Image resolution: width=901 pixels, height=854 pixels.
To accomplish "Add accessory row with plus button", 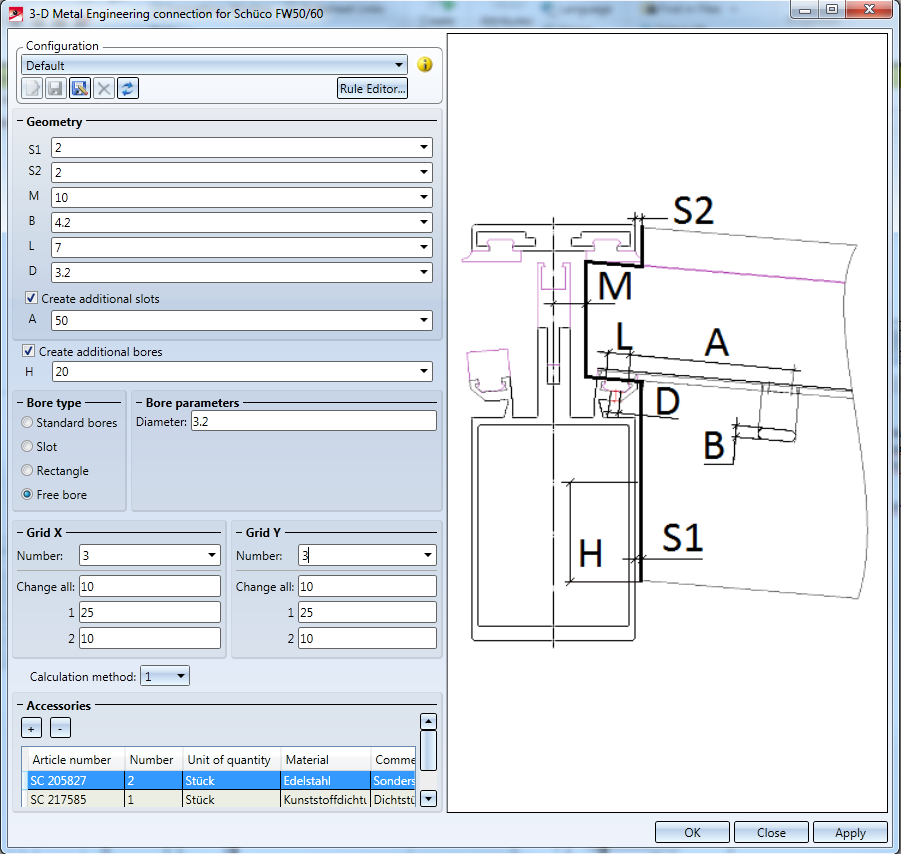I will pos(32,728).
